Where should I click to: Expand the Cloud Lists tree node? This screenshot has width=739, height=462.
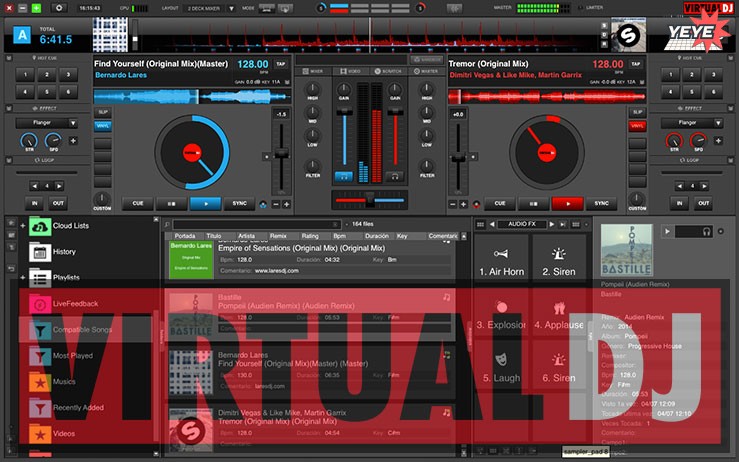[23, 226]
